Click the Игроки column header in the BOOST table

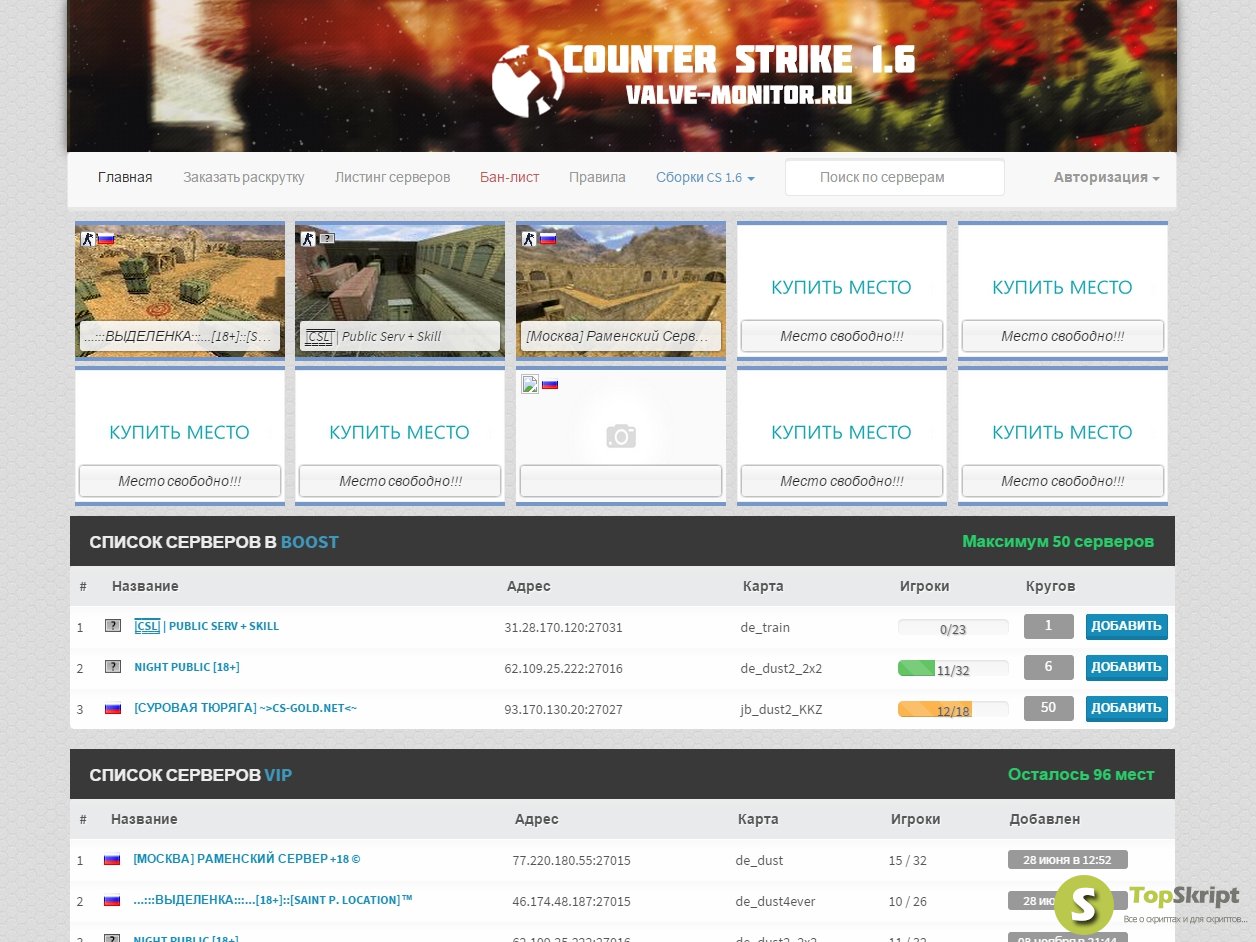925,586
